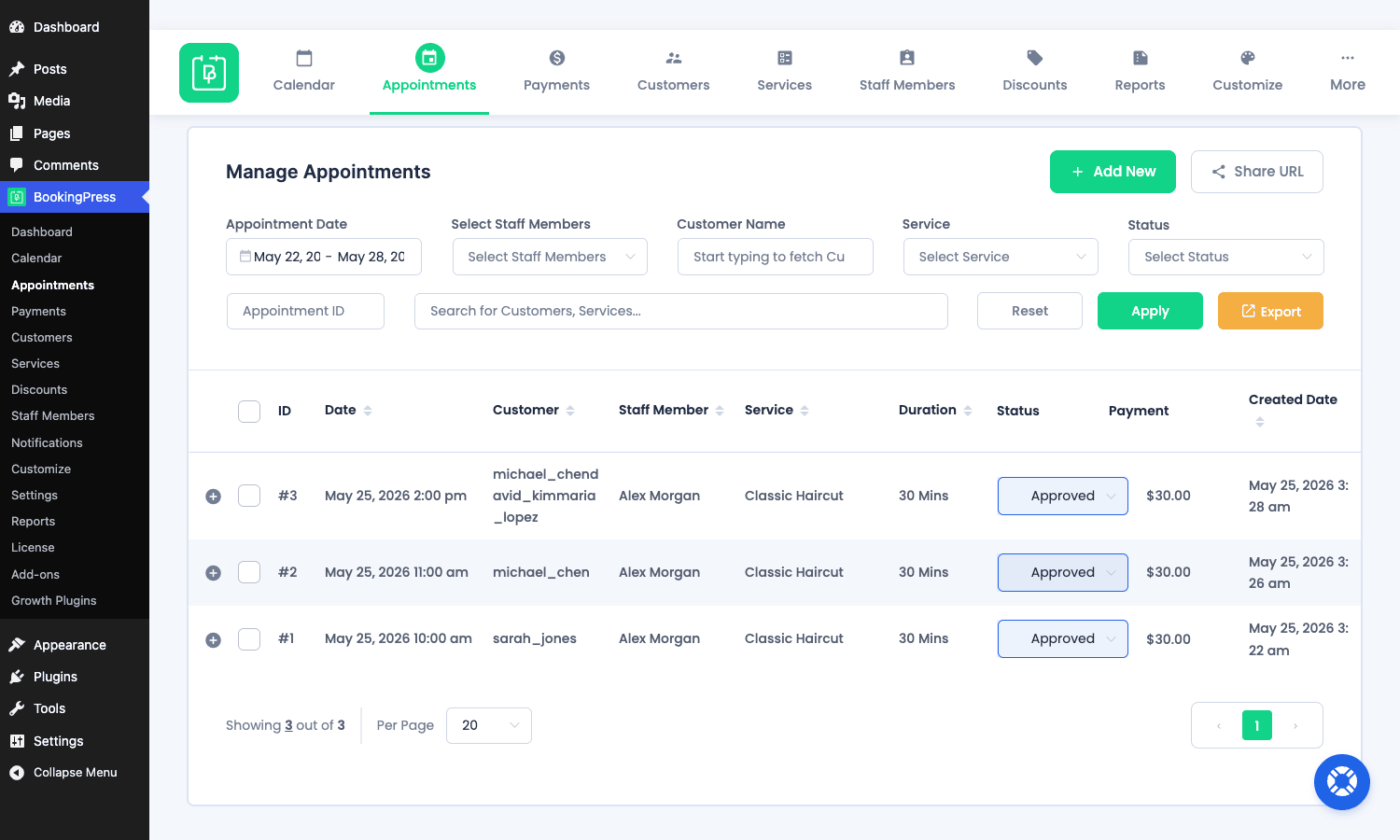Sort by Customer column arrows

click(570, 411)
